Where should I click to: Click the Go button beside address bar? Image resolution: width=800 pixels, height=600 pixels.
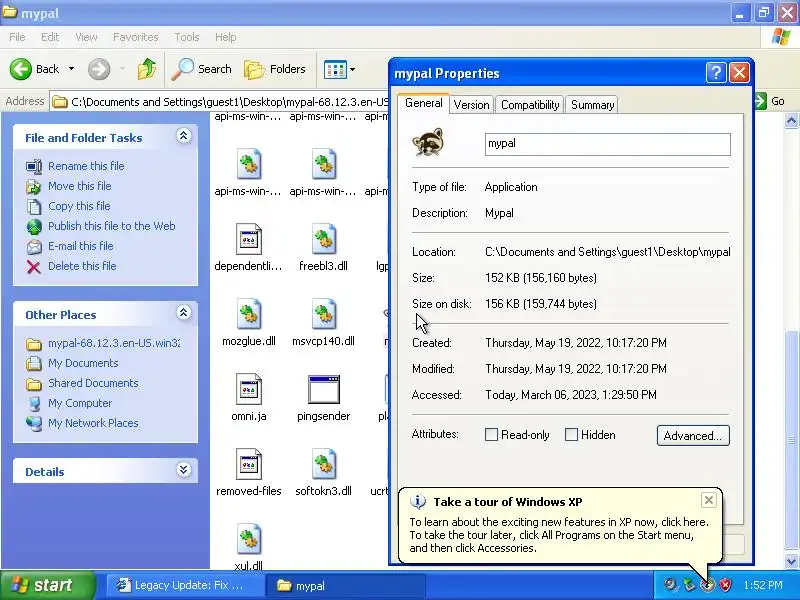pyautogui.click(x=770, y=101)
